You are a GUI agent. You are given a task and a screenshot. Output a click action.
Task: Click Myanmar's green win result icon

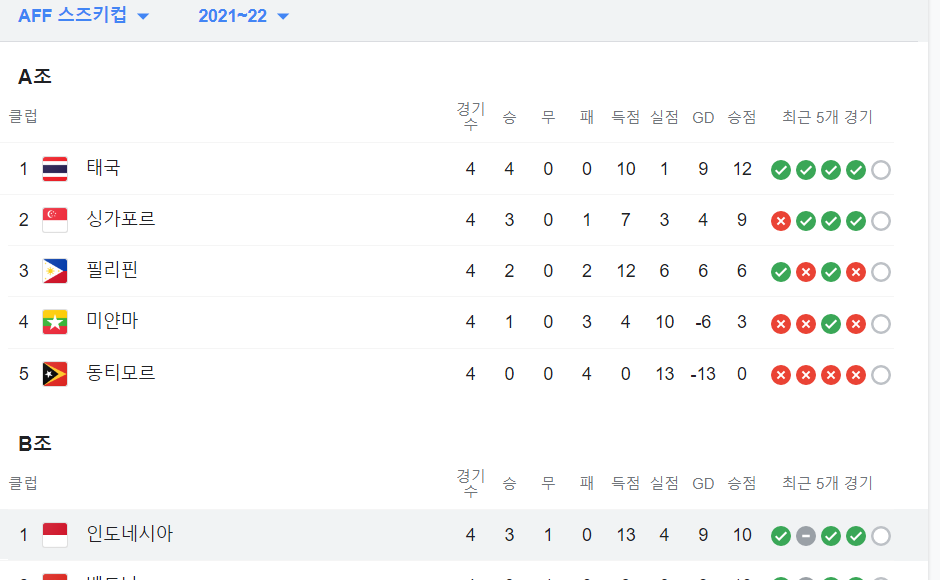831,324
